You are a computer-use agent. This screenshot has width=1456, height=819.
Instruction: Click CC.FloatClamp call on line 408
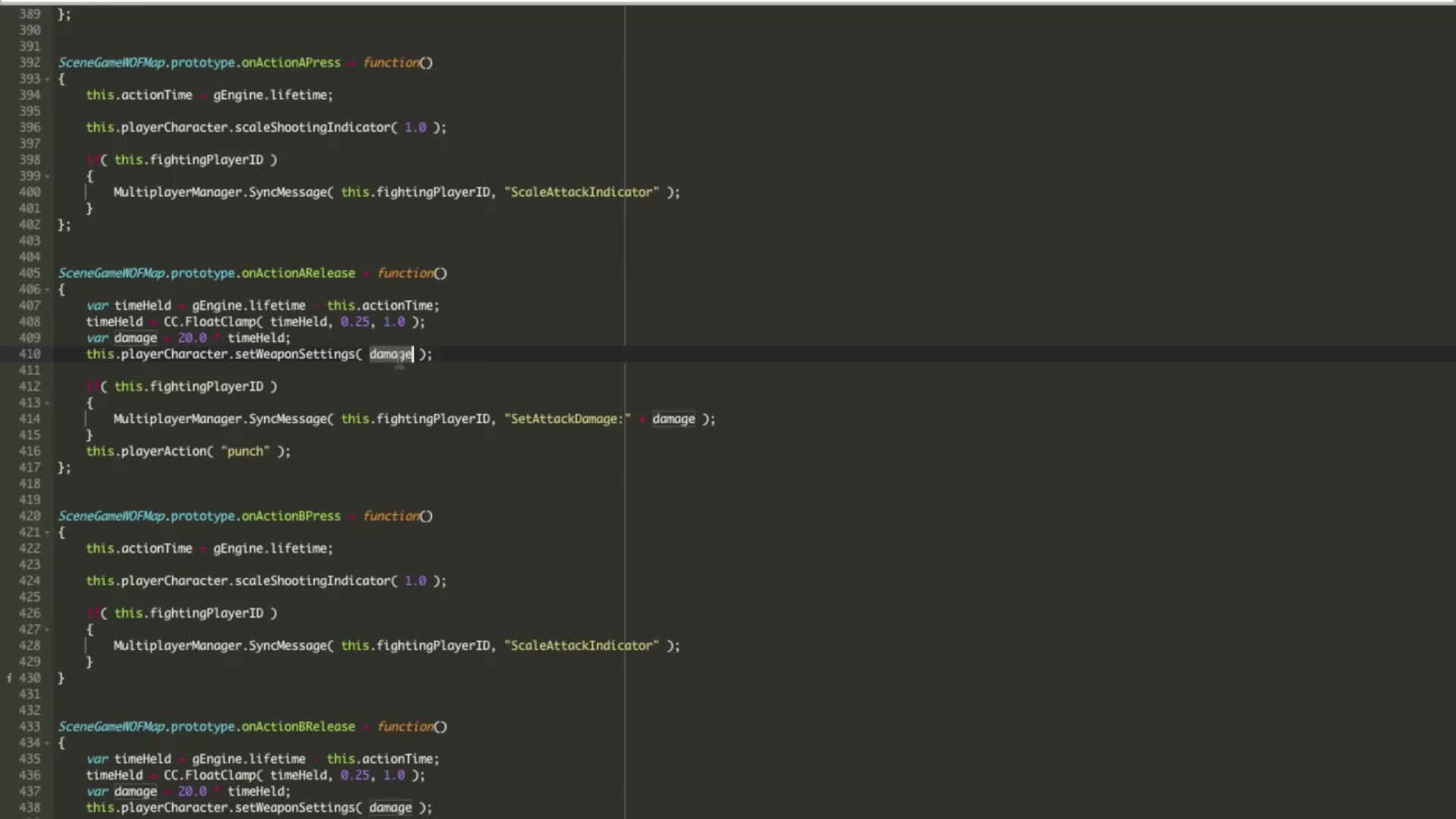pyautogui.click(x=210, y=322)
